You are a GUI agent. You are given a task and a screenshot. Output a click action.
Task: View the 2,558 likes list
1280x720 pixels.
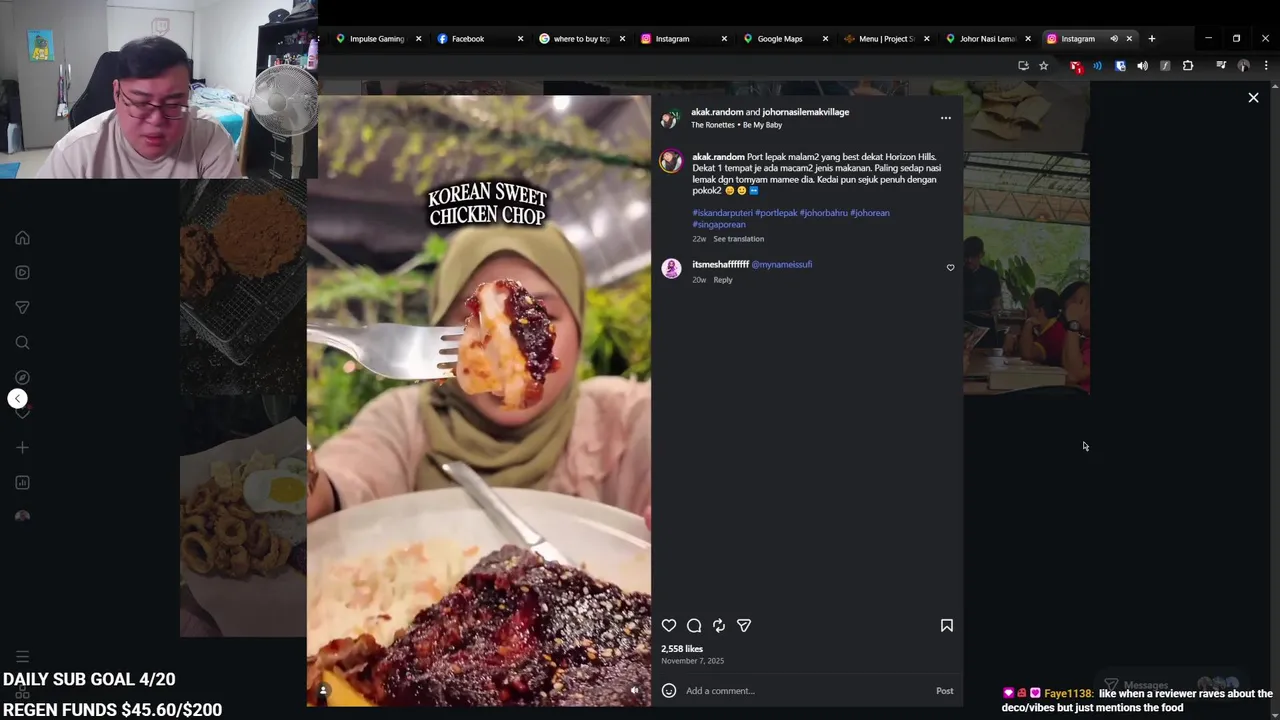682,649
